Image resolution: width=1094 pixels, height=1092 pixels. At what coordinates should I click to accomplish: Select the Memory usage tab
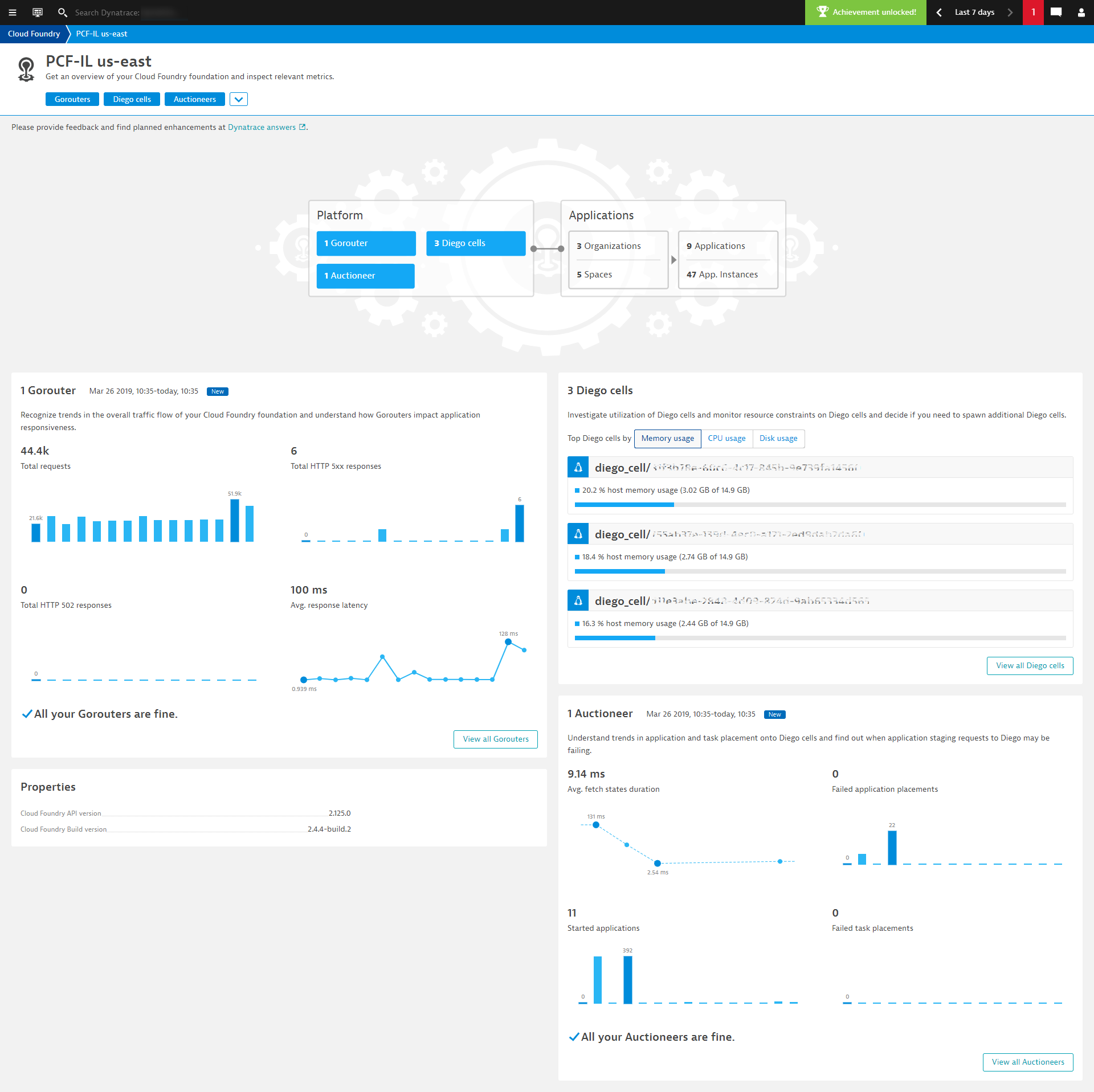click(667, 438)
